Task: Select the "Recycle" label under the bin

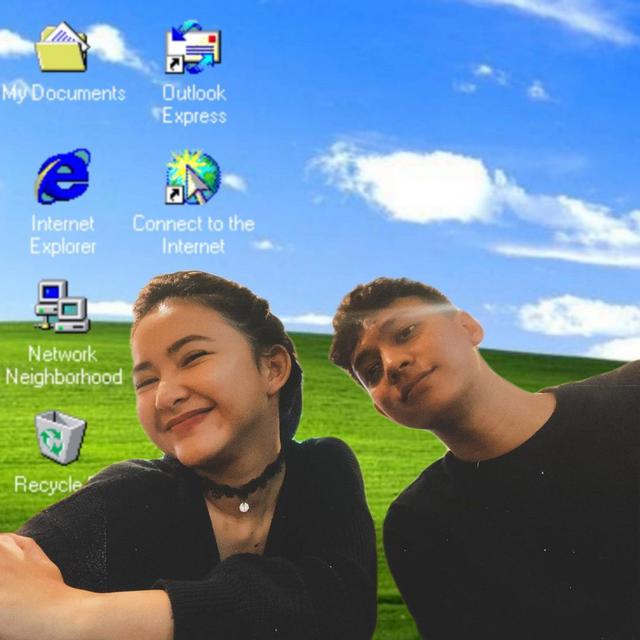Action: click(x=48, y=485)
